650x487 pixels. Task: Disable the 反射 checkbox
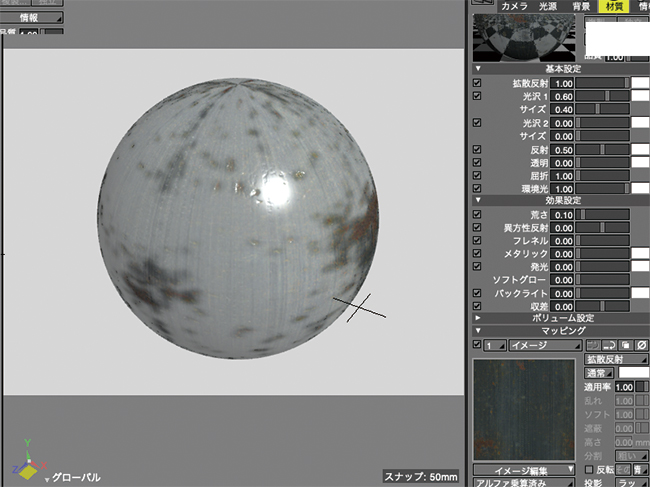tap(477, 149)
